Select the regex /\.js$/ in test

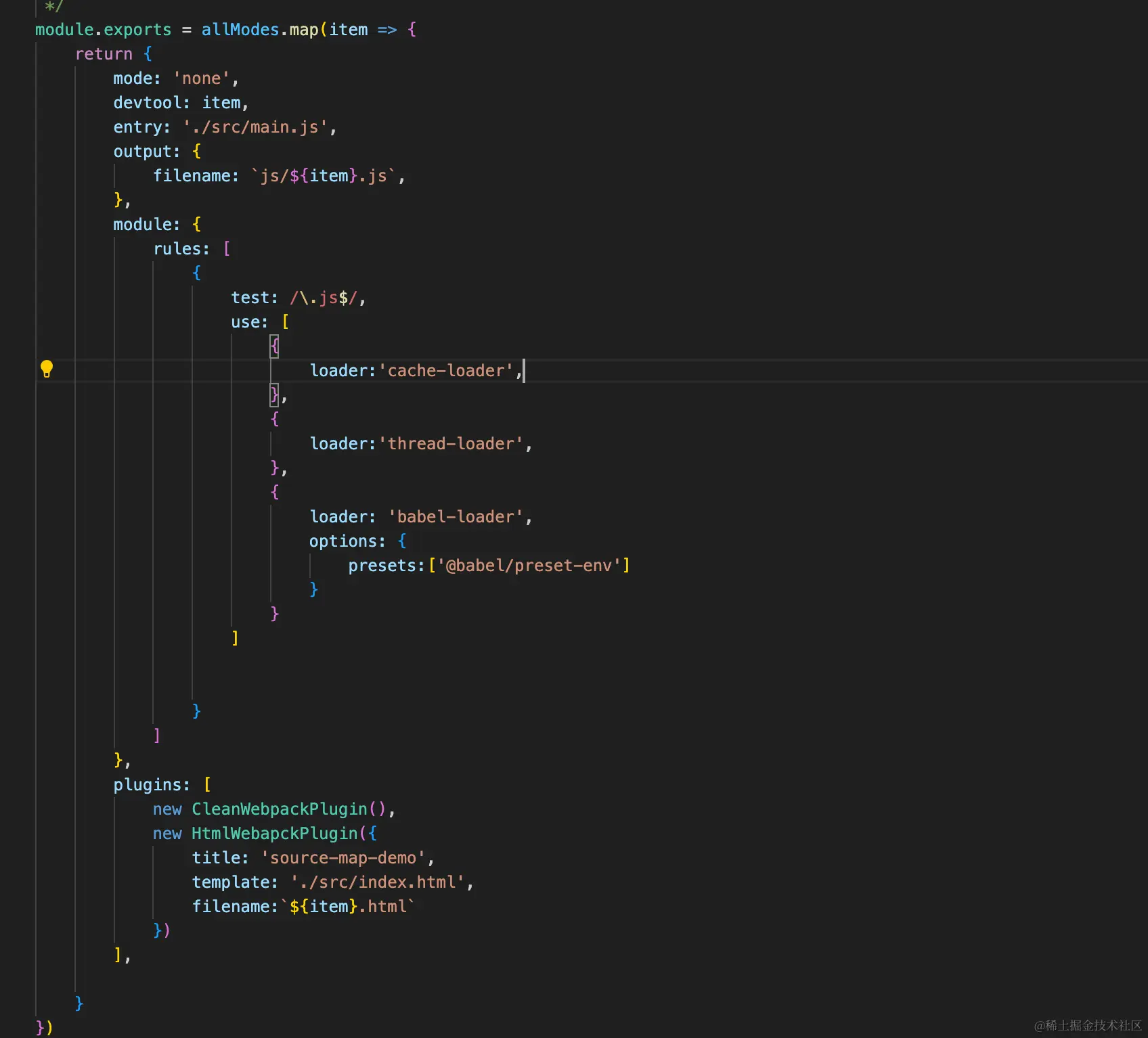324,298
